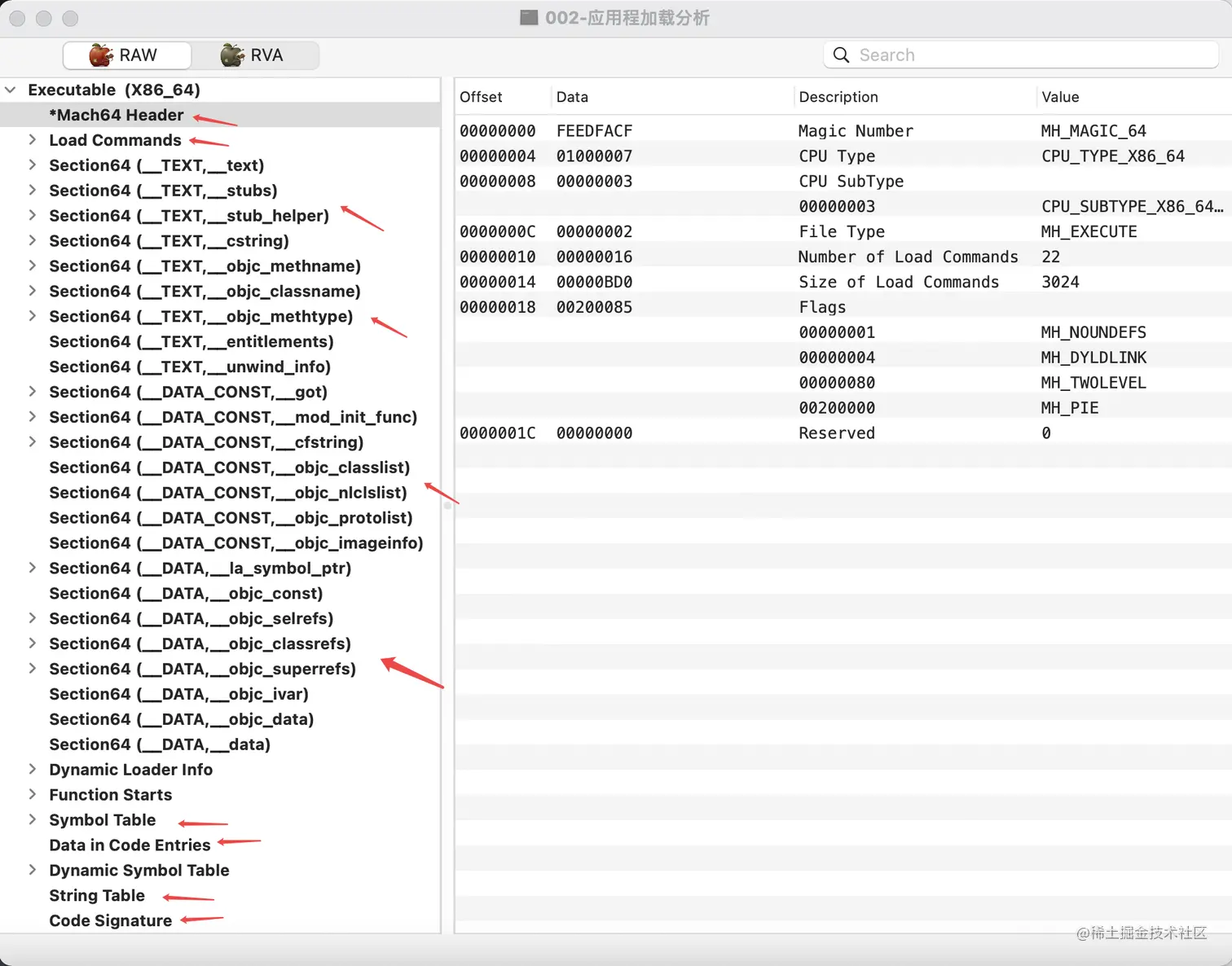Select offset 0000001C cell
Viewport: 1232px width, 966px height.
click(x=498, y=433)
